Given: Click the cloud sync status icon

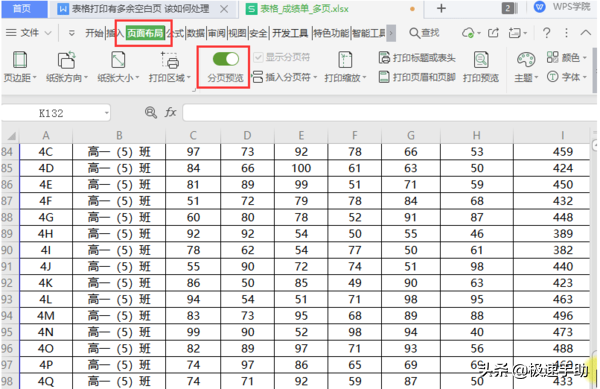Looking at the screenshot, I should click(468, 33).
